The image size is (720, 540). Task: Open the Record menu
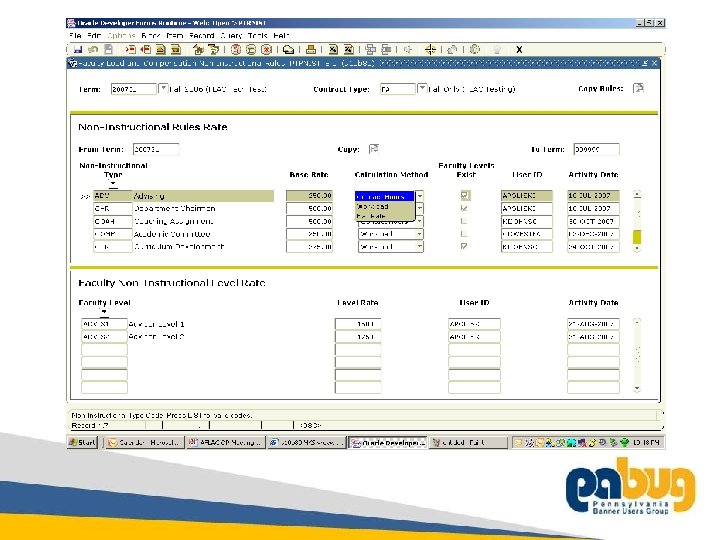(202, 35)
